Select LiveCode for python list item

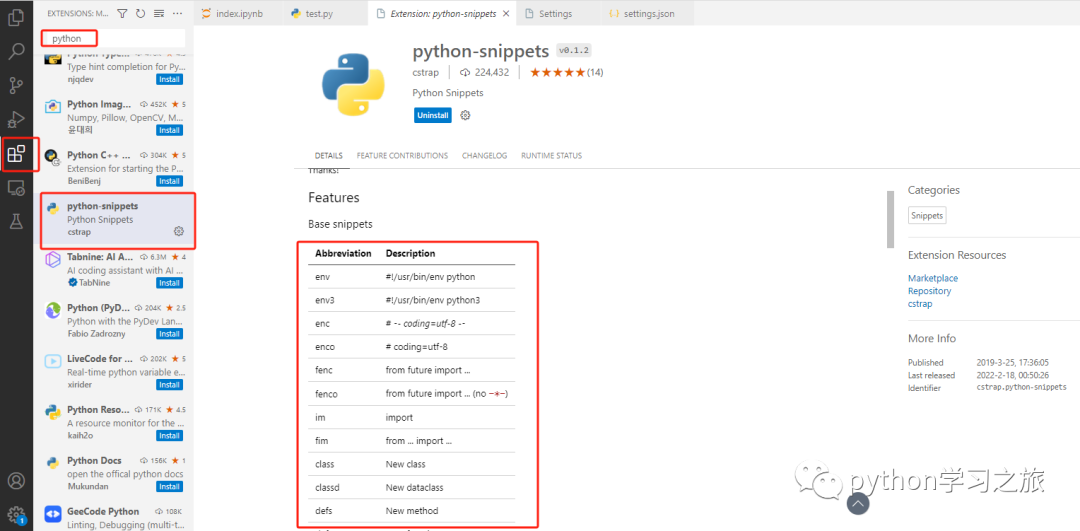[114, 372]
